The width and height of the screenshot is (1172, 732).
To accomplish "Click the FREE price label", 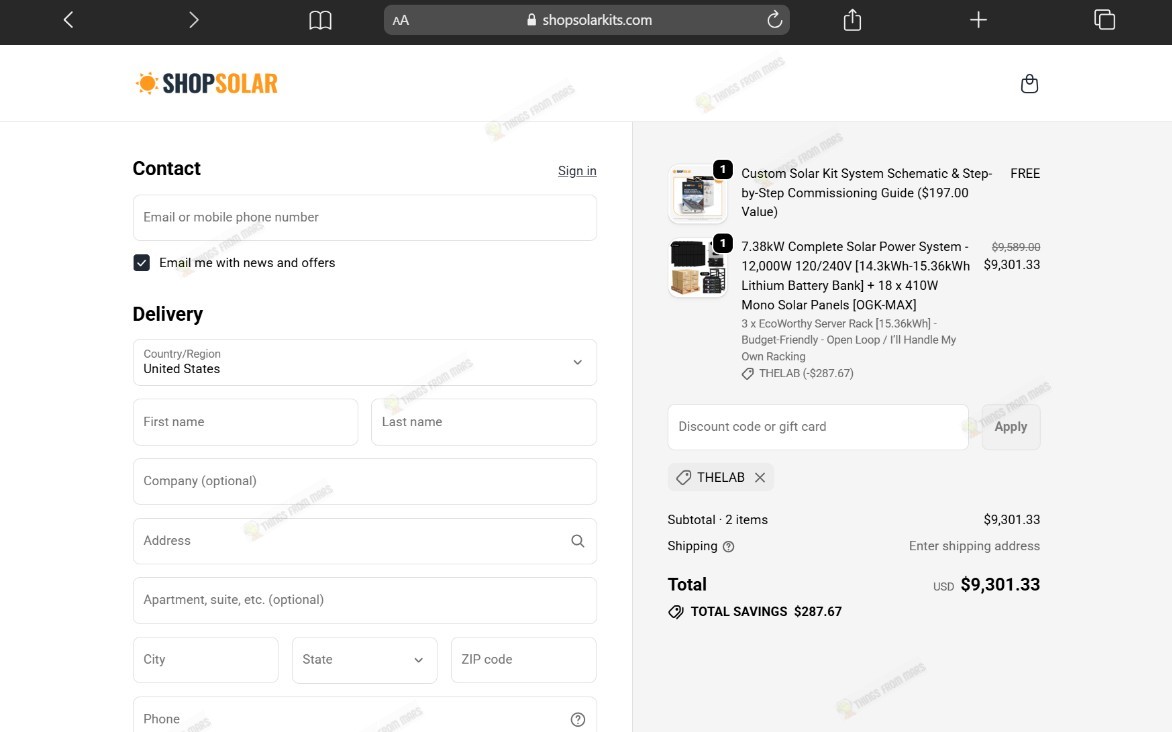I will [x=1025, y=173].
